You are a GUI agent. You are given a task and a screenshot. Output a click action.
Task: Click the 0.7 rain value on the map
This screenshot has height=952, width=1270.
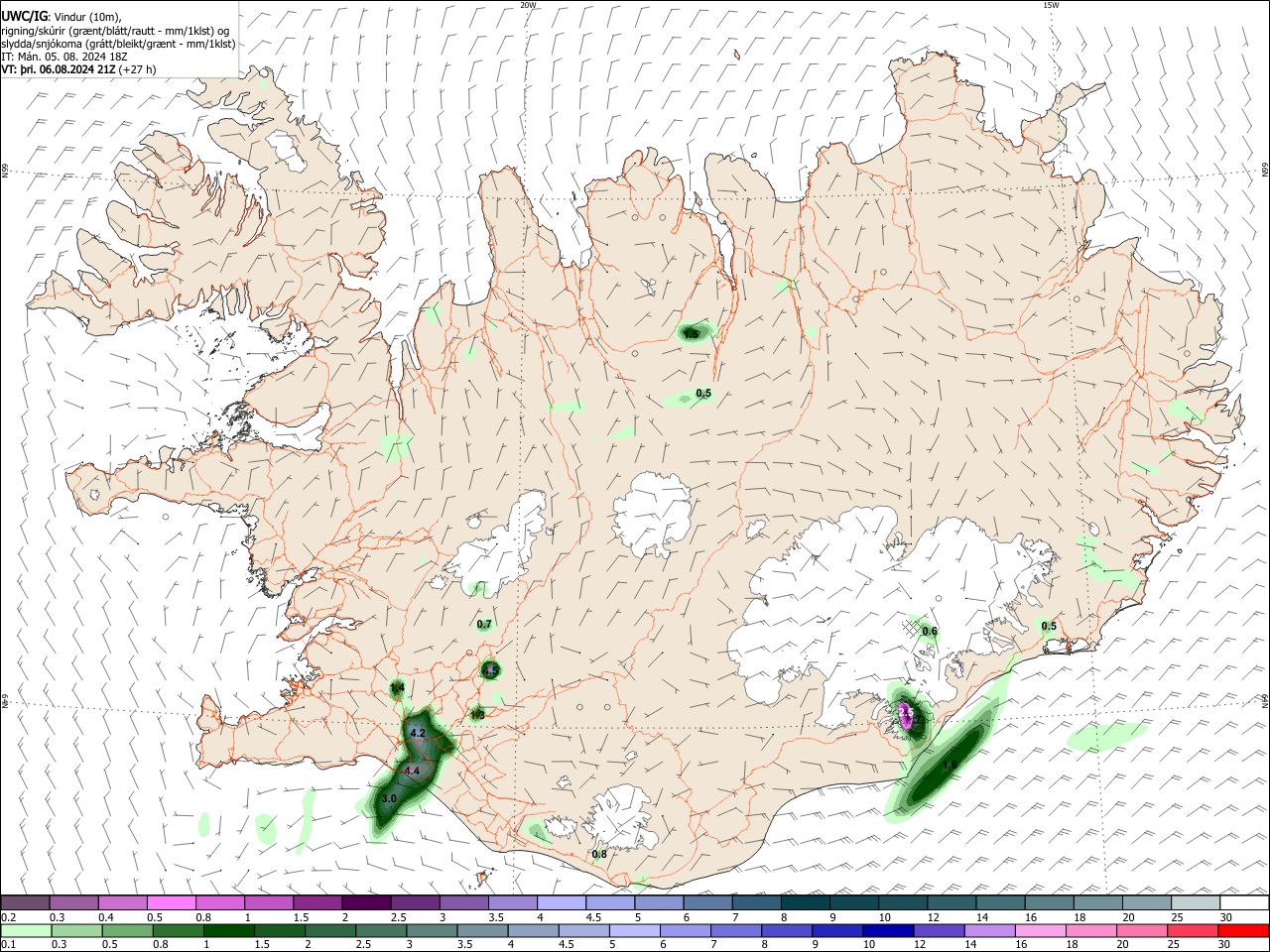(484, 625)
